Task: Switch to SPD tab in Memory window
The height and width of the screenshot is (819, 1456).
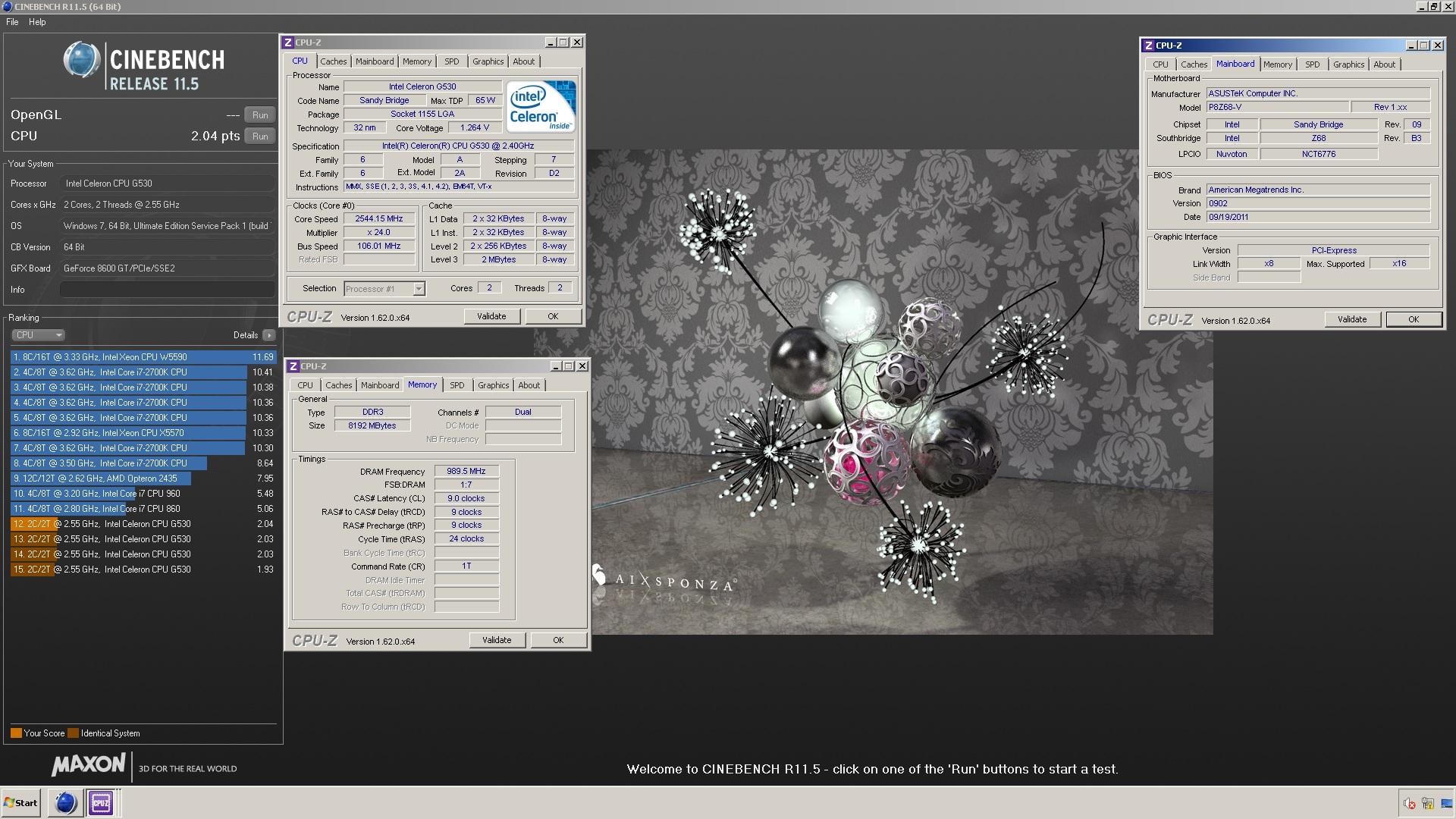Action: click(457, 385)
